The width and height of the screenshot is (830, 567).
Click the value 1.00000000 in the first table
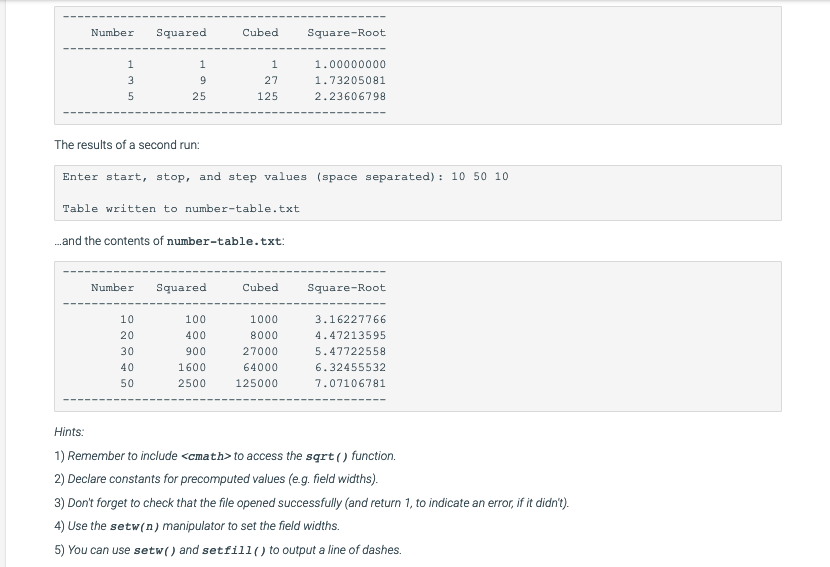[350, 65]
